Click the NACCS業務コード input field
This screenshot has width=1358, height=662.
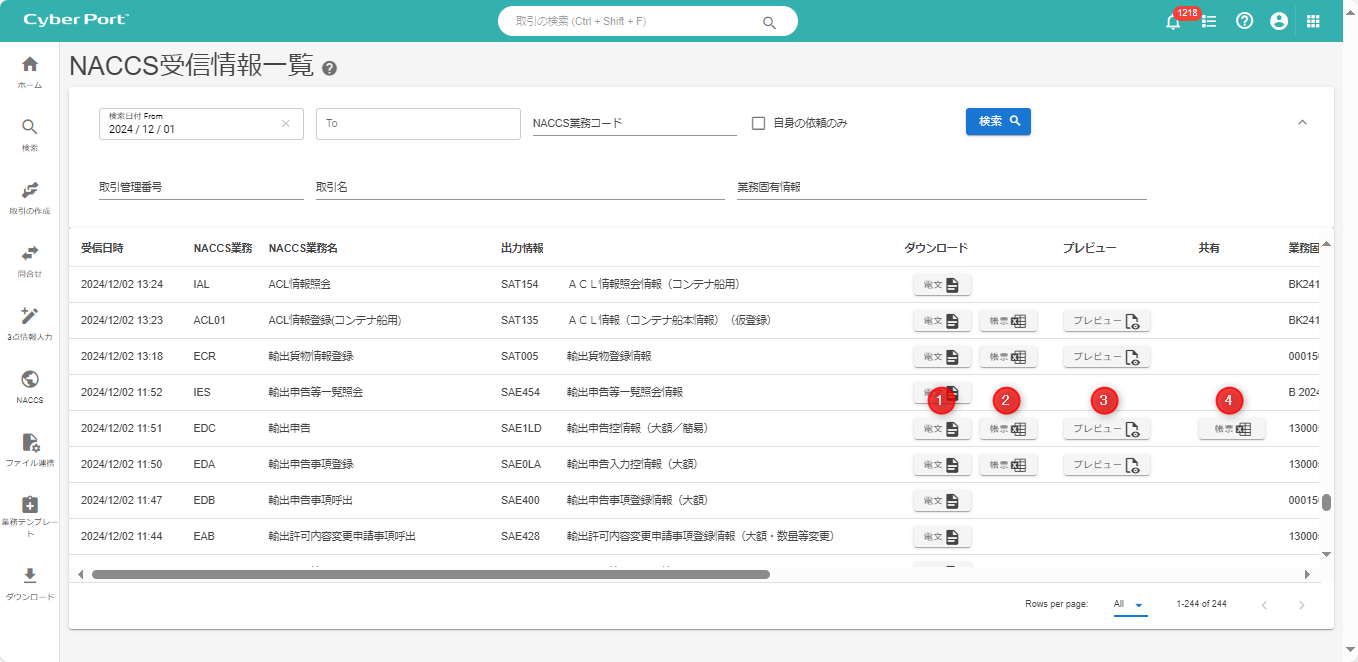click(634, 123)
